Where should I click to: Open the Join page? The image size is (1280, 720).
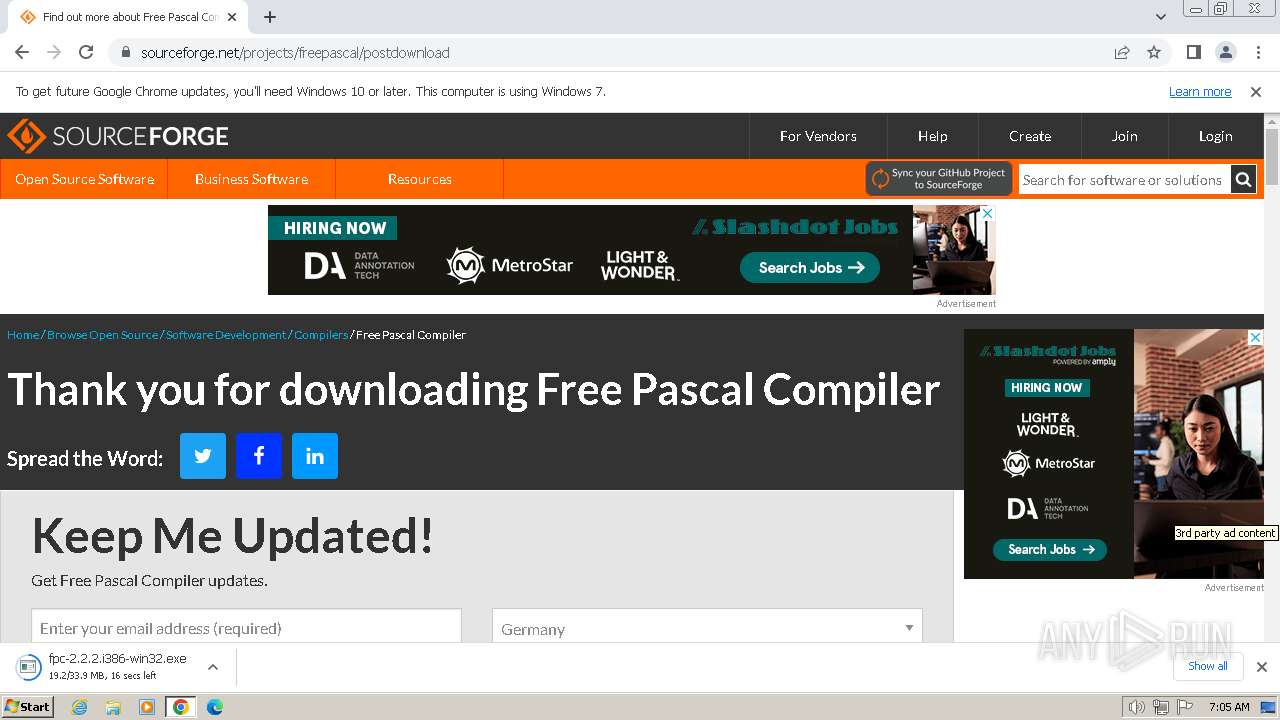pyautogui.click(x=1125, y=136)
